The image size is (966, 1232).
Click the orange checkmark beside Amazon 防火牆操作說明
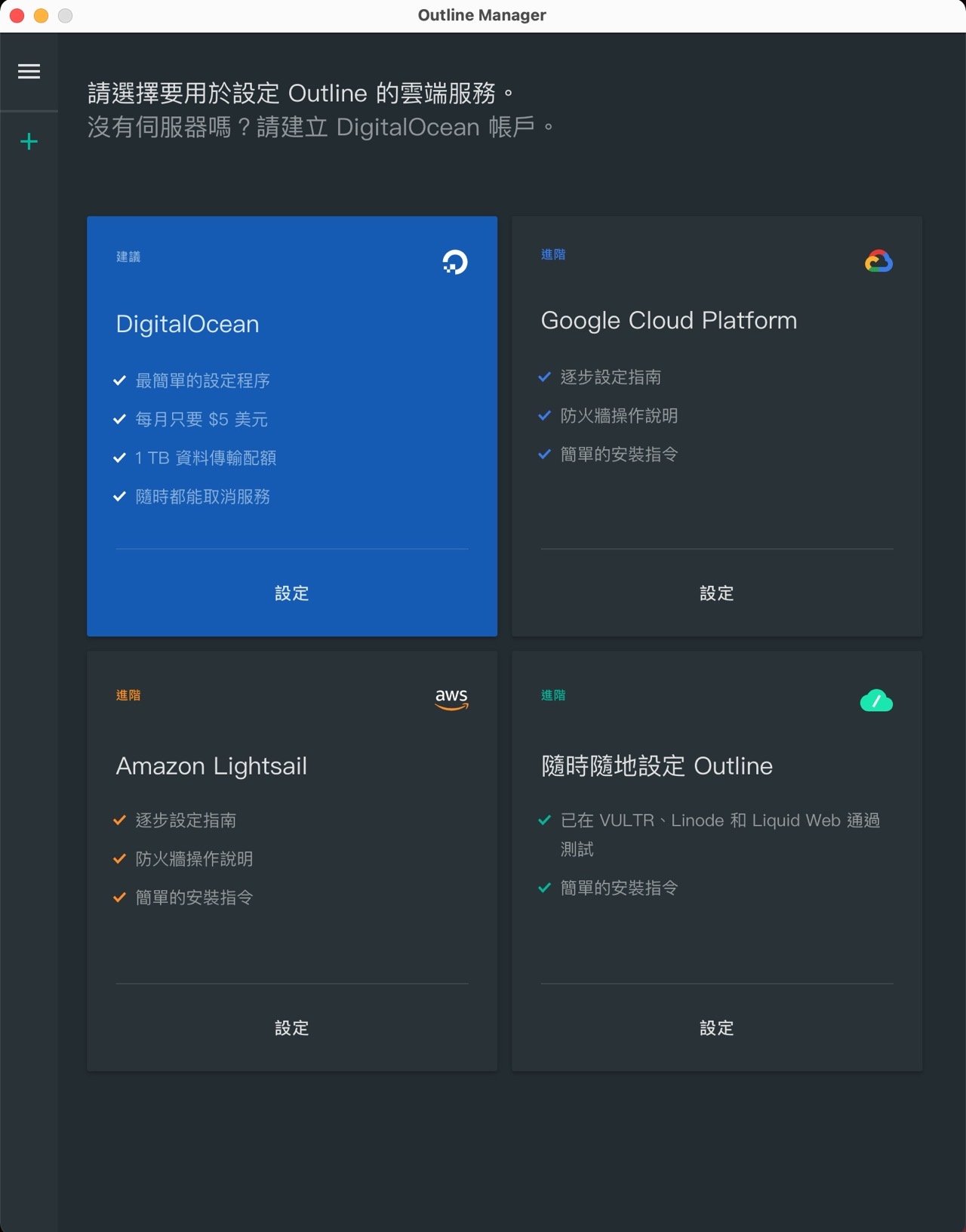click(x=119, y=858)
